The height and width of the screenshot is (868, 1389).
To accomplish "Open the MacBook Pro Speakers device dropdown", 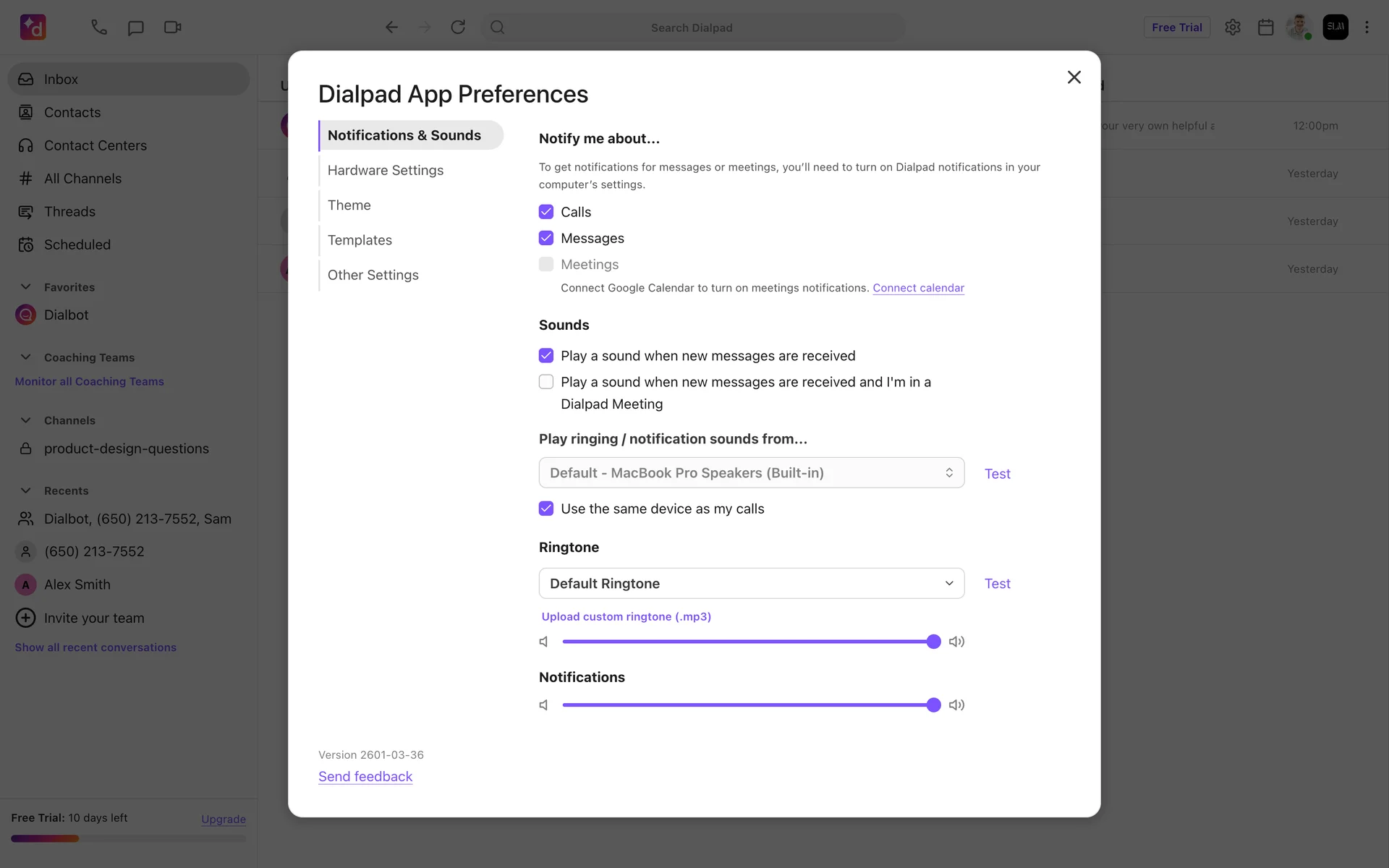I will point(751,473).
